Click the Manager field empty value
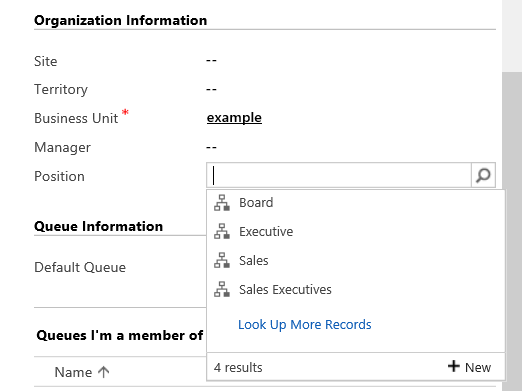 click(211, 147)
